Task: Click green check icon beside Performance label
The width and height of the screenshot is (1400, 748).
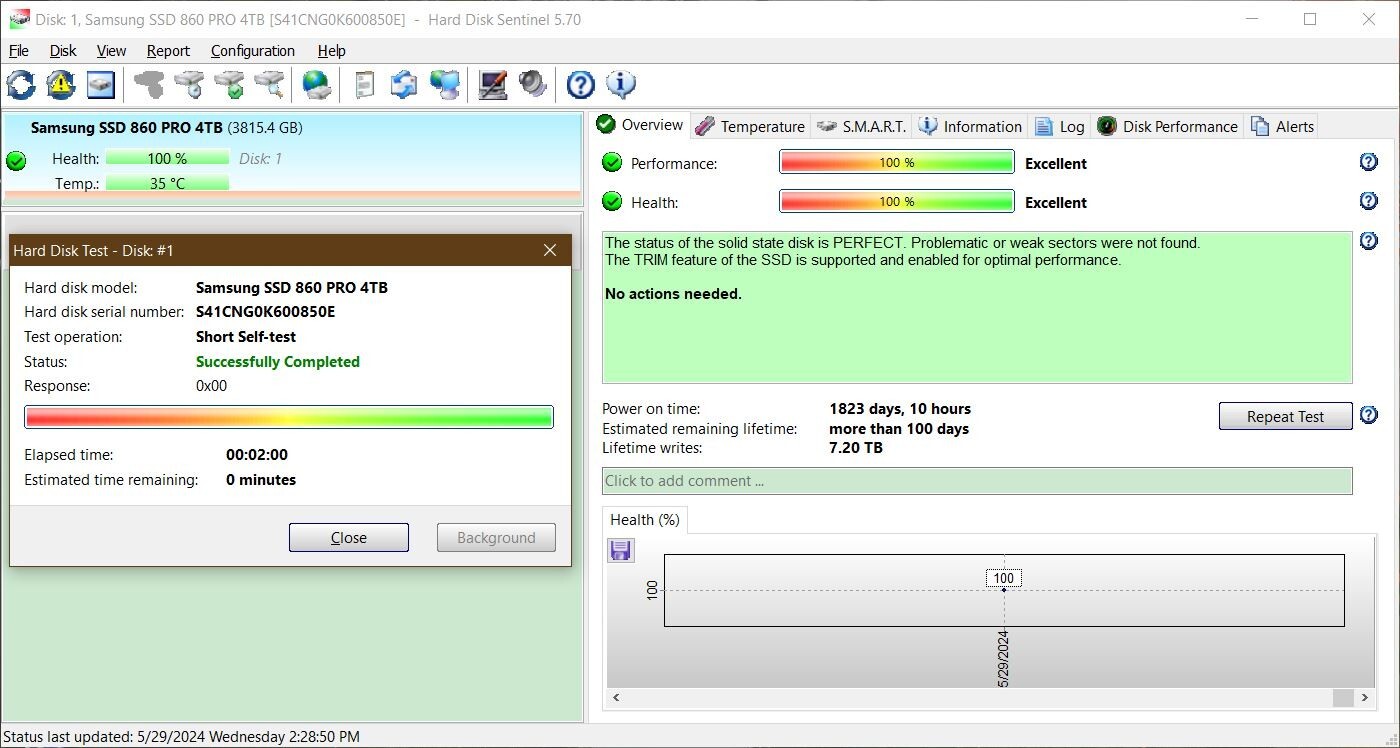Action: pyautogui.click(x=612, y=163)
